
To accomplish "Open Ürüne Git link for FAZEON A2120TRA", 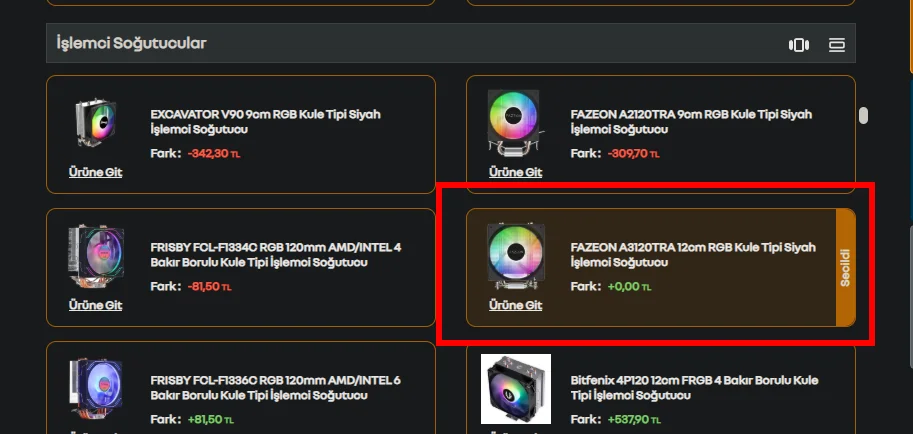I will 515,172.
